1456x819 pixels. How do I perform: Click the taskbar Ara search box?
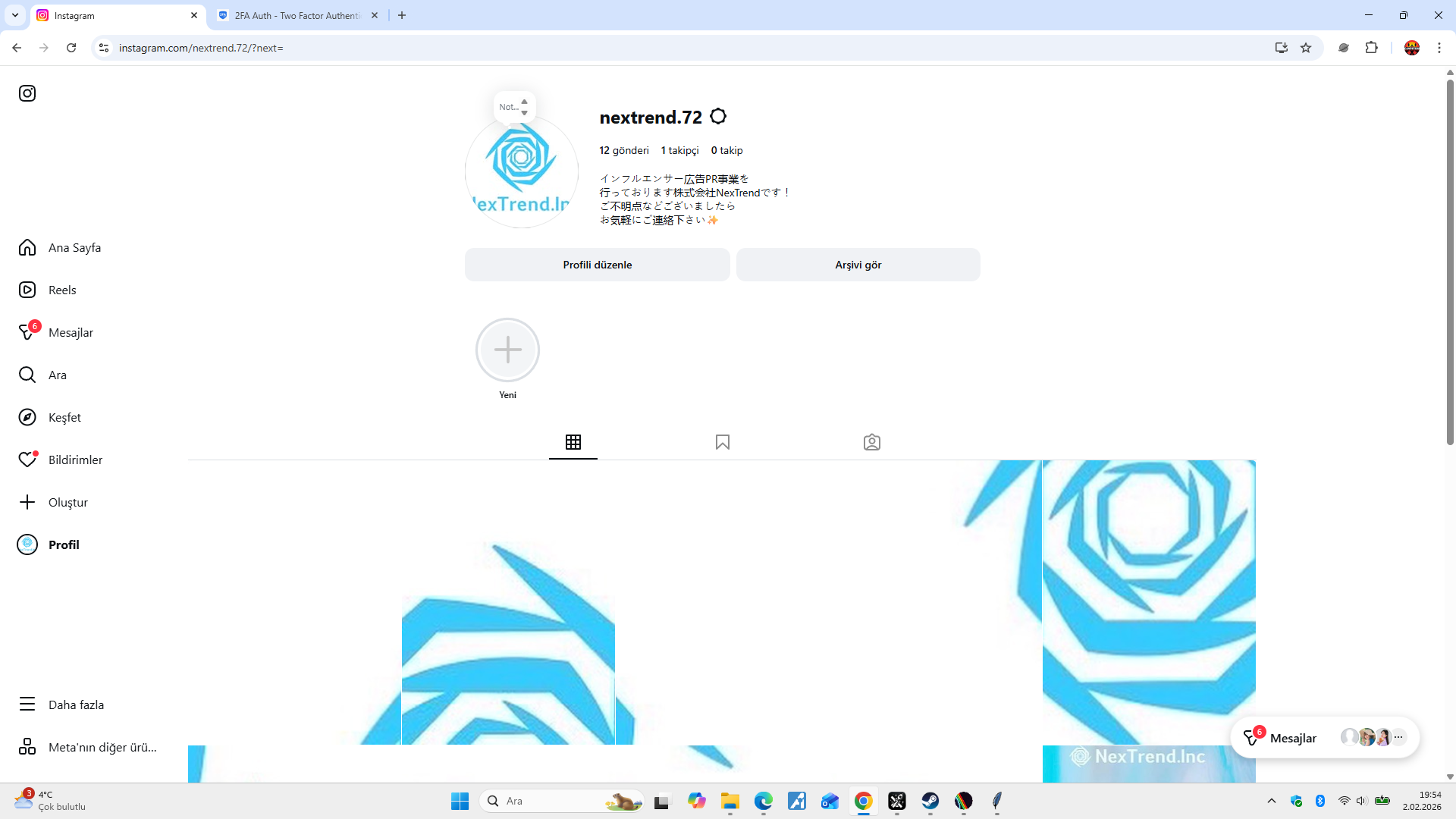[x=561, y=801]
